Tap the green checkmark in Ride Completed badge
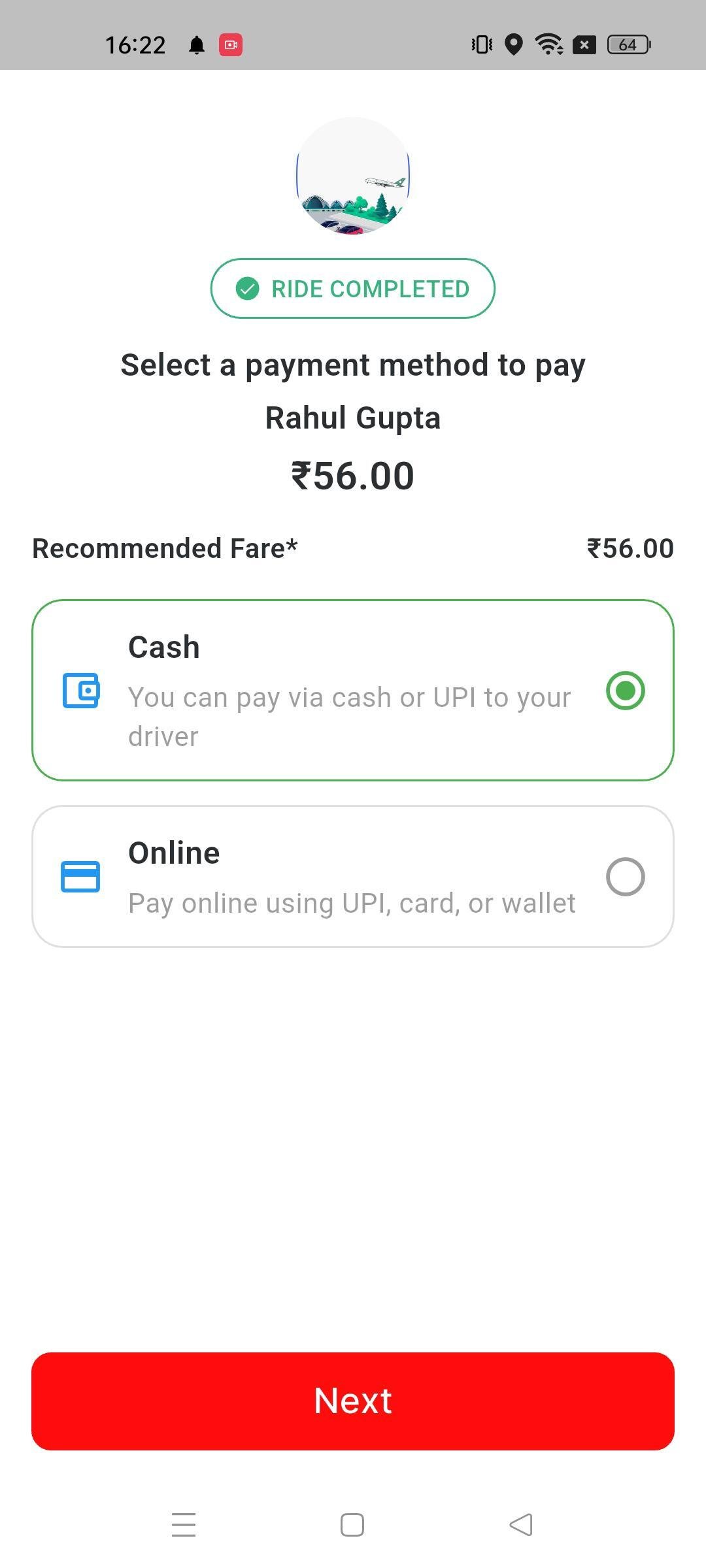 tap(248, 289)
